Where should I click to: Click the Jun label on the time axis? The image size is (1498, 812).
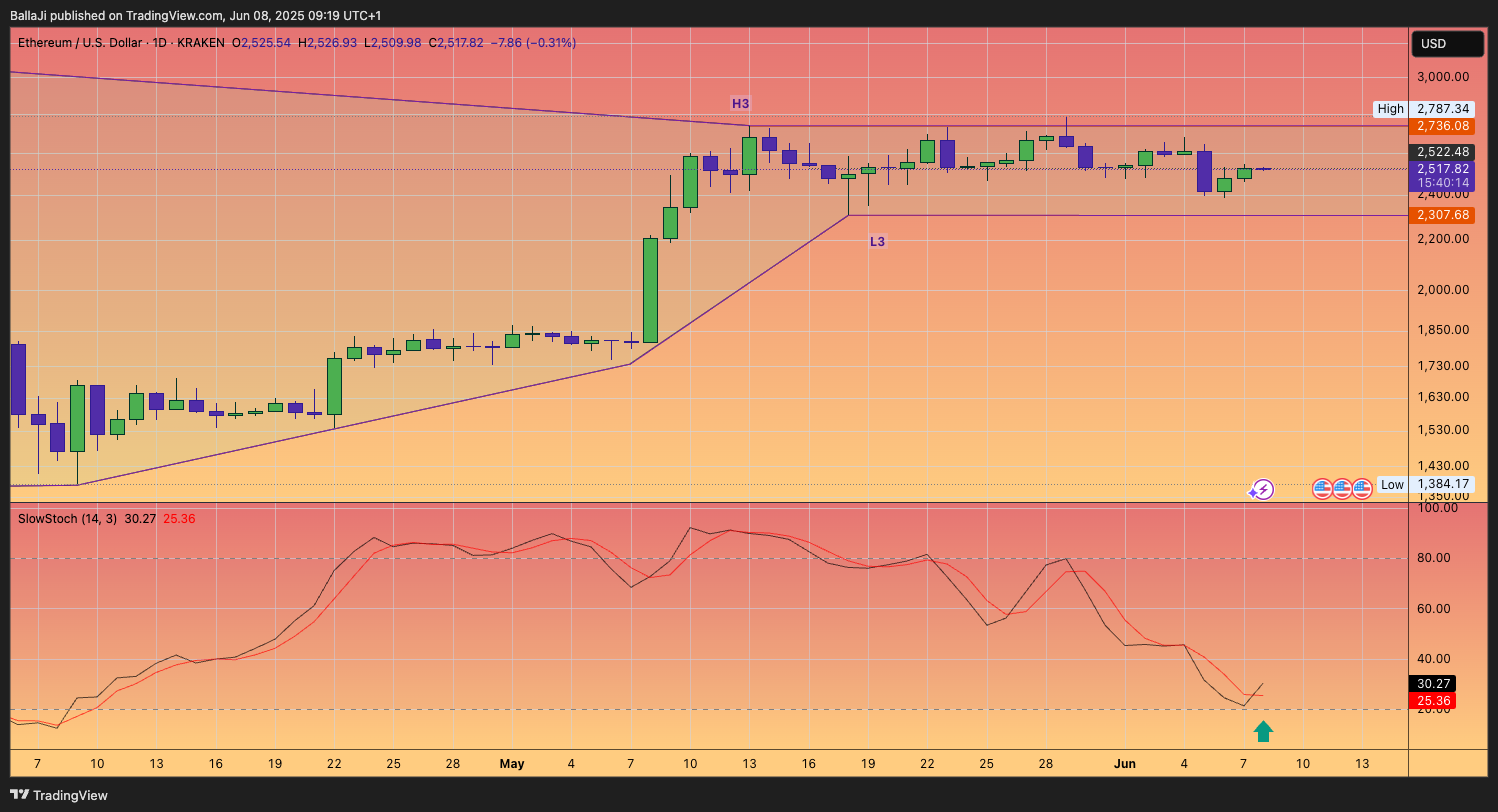point(1125,764)
